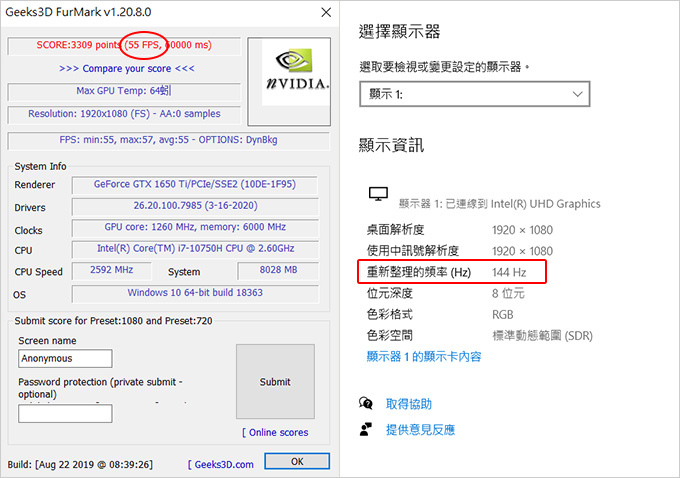Image resolution: width=680 pixels, height=478 pixels.
Task: Open the 提供意見反應 feedback link
Action: (420, 430)
